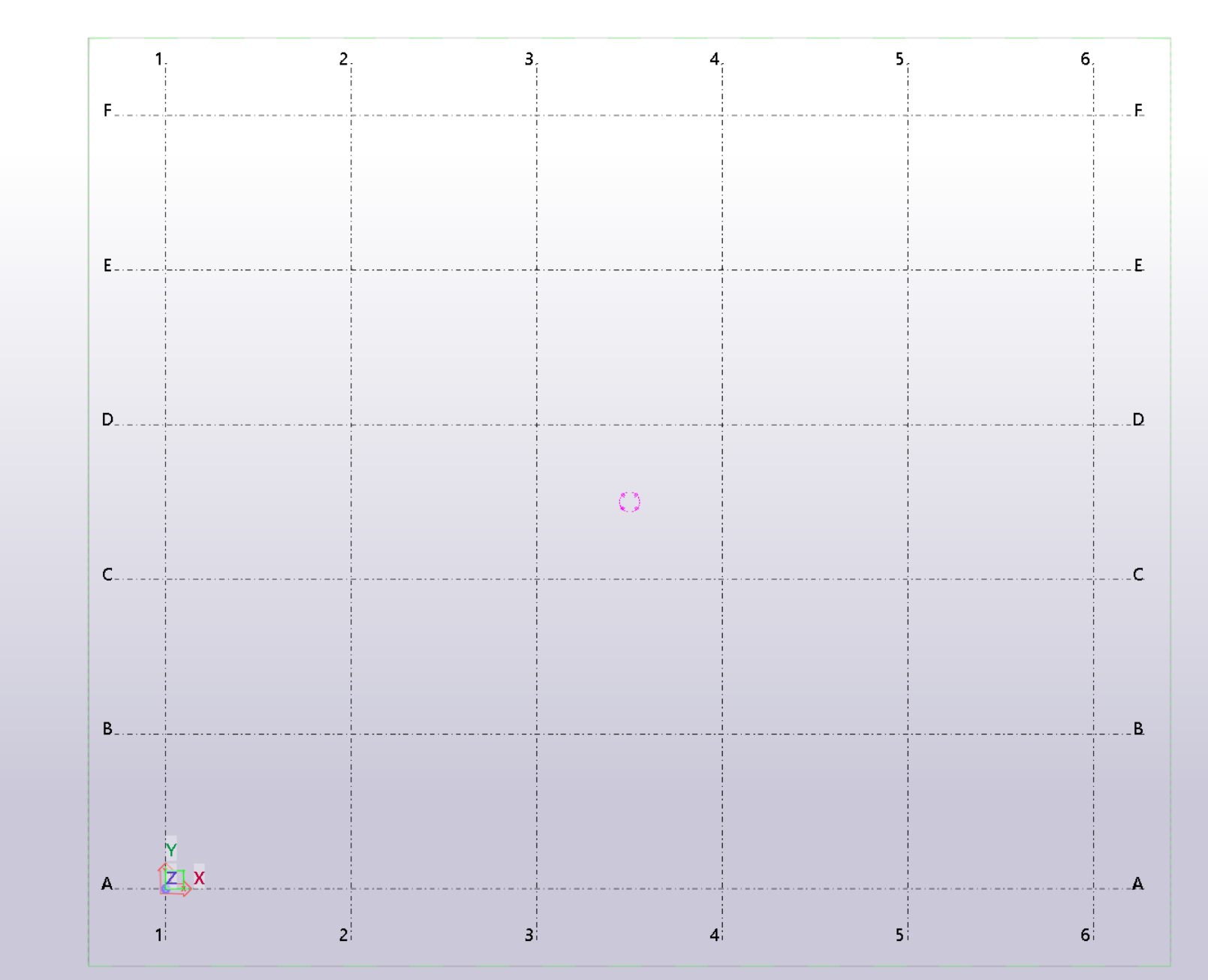Click grid label F on the left side
1208x980 pixels.
tap(107, 110)
